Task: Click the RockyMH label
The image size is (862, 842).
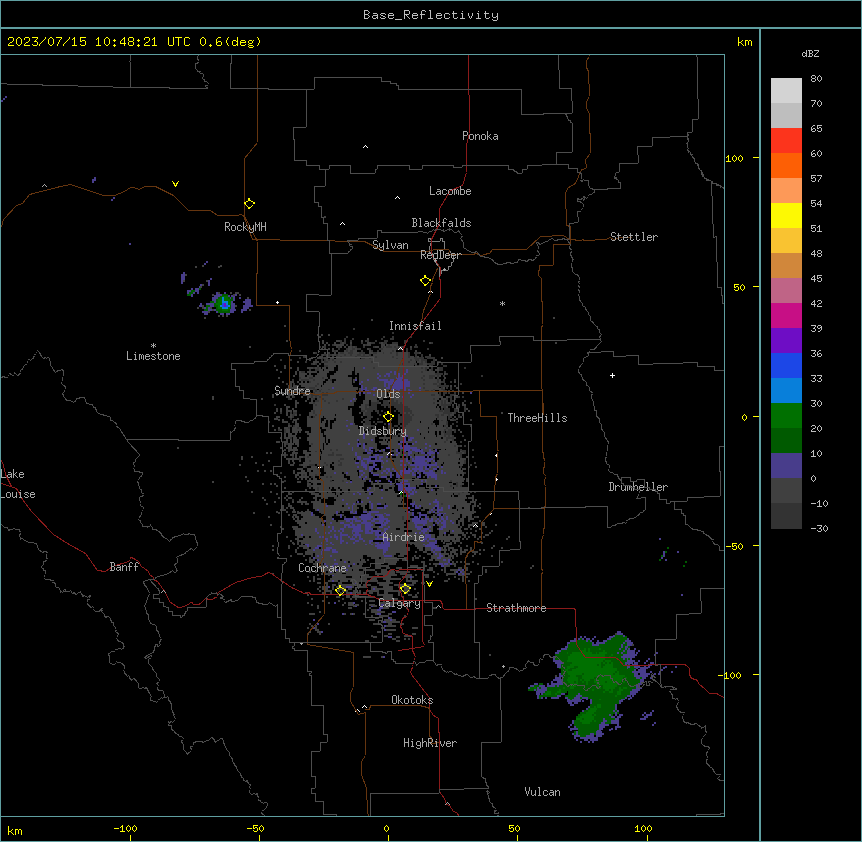Action: coord(245,227)
